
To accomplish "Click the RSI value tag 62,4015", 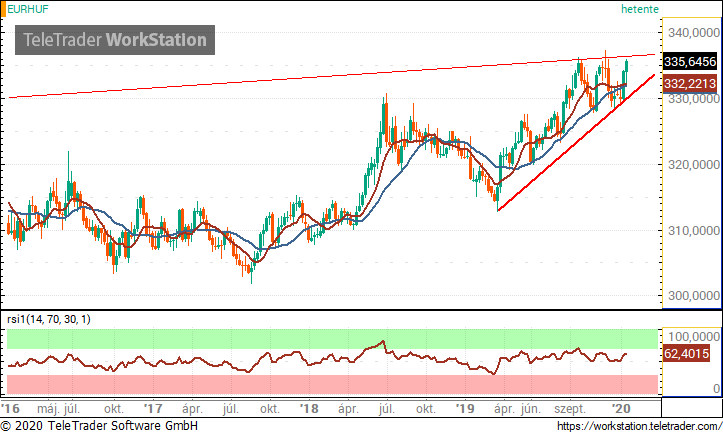I will [x=686, y=354].
